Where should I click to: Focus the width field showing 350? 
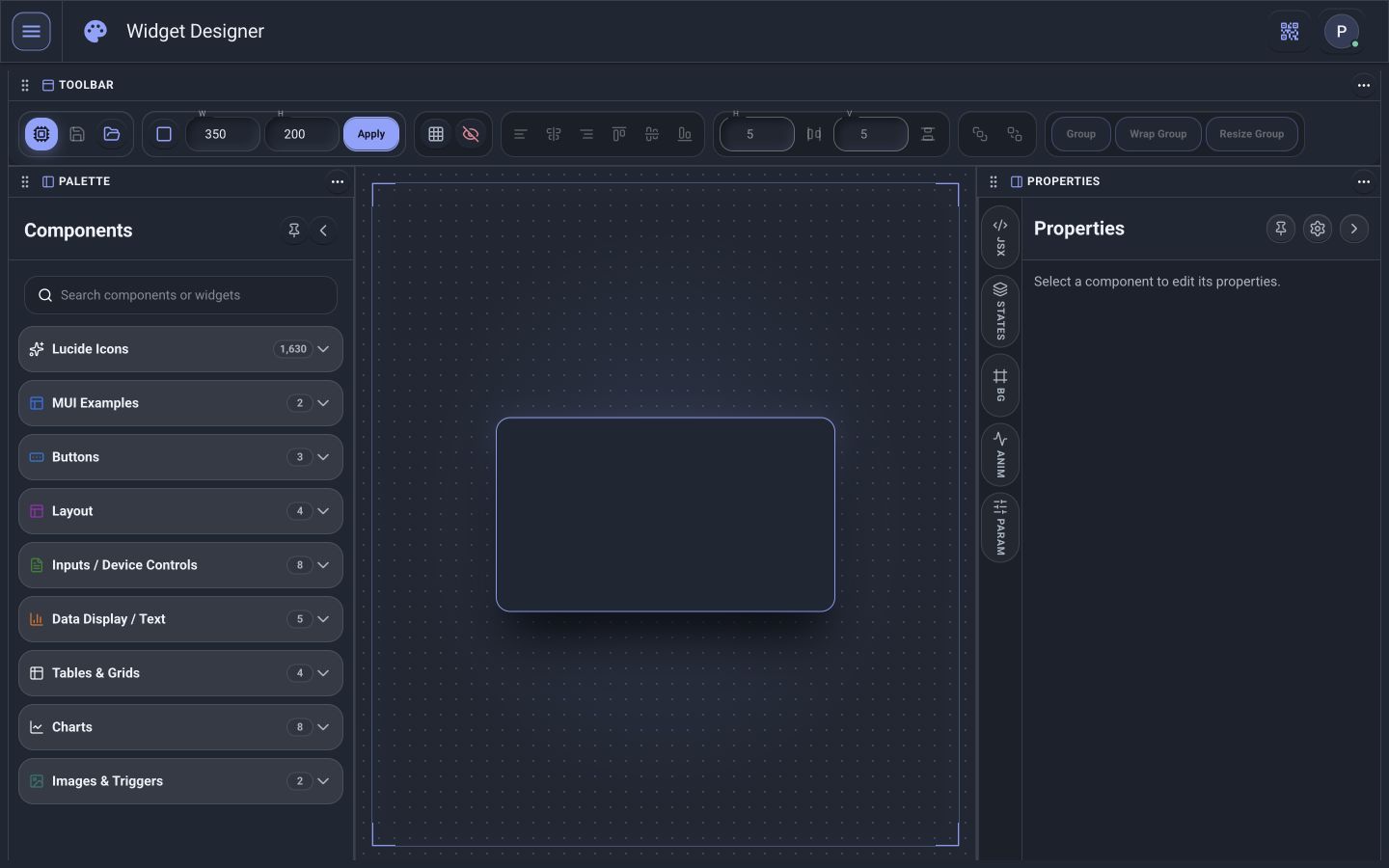point(223,134)
